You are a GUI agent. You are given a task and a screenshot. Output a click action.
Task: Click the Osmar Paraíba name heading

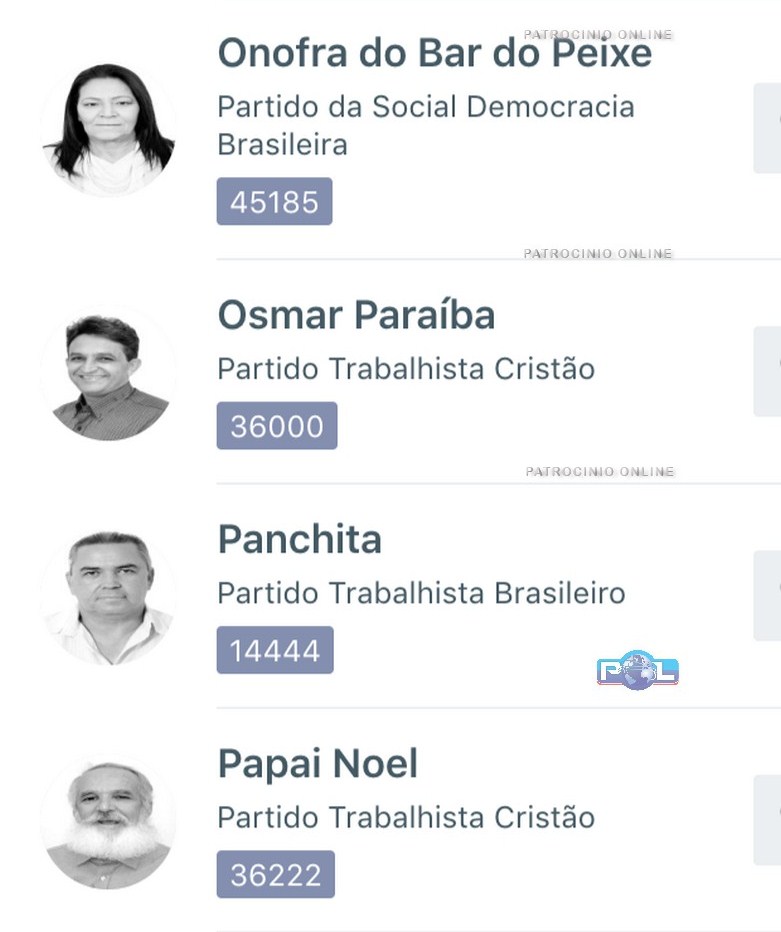[x=356, y=315]
